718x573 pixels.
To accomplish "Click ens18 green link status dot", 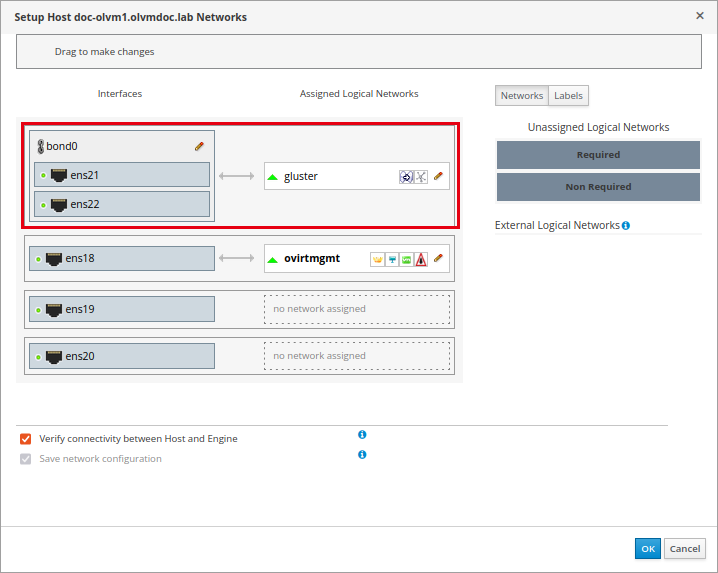I will point(38,259).
